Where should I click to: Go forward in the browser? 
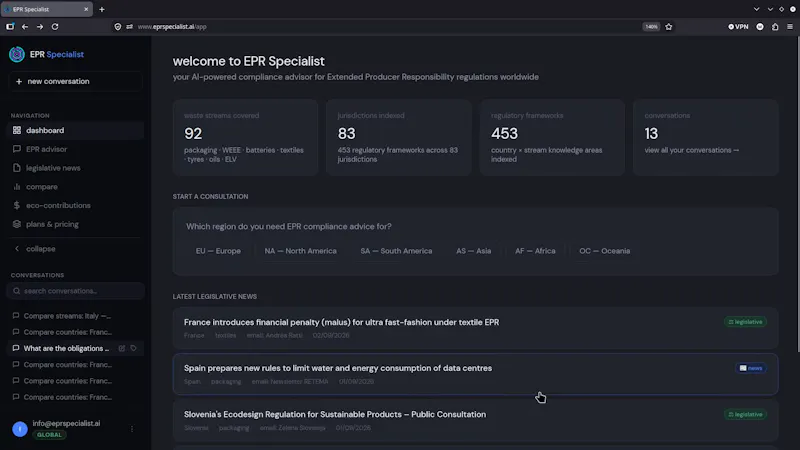pyautogui.click(x=40, y=27)
